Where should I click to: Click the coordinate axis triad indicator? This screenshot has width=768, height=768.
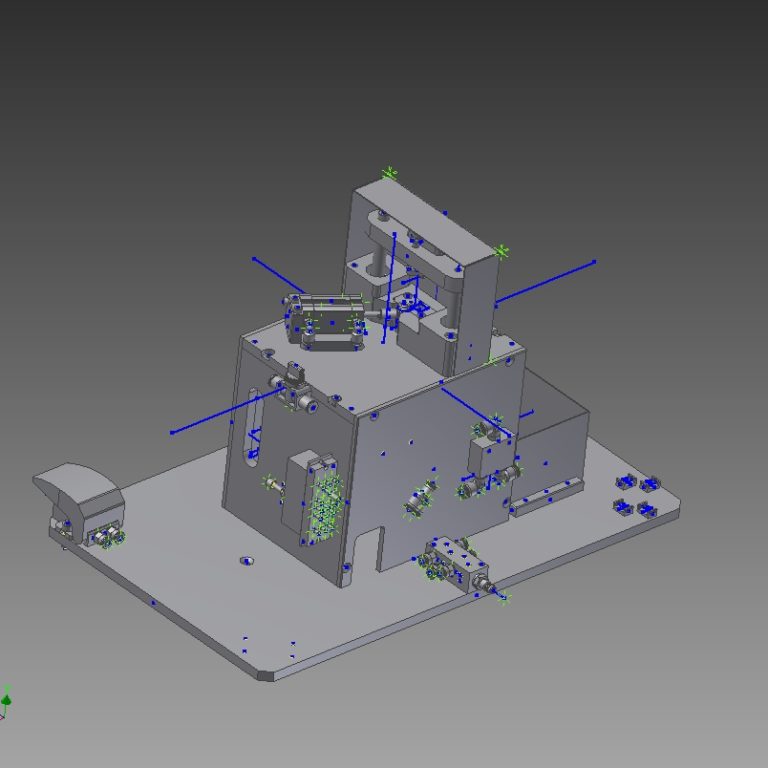[5, 703]
